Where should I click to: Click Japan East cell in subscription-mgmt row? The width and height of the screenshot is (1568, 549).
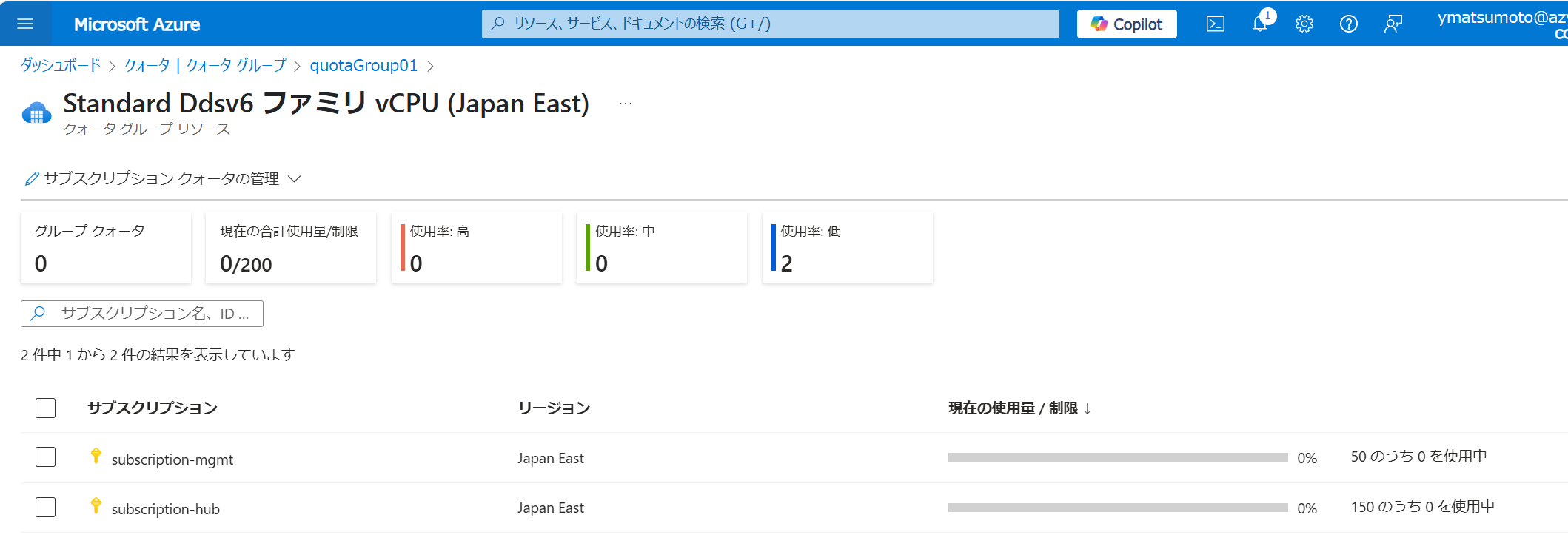coord(551,458)
